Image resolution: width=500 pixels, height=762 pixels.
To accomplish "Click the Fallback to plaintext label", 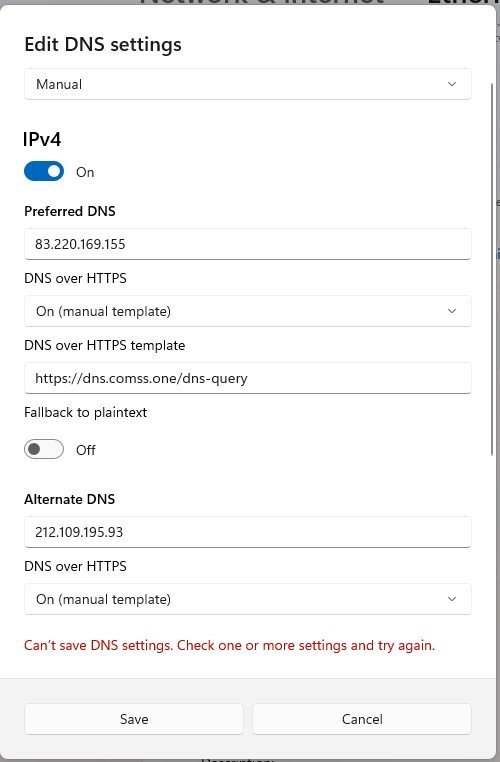I will pyautogui.click(x=86, y=412).
